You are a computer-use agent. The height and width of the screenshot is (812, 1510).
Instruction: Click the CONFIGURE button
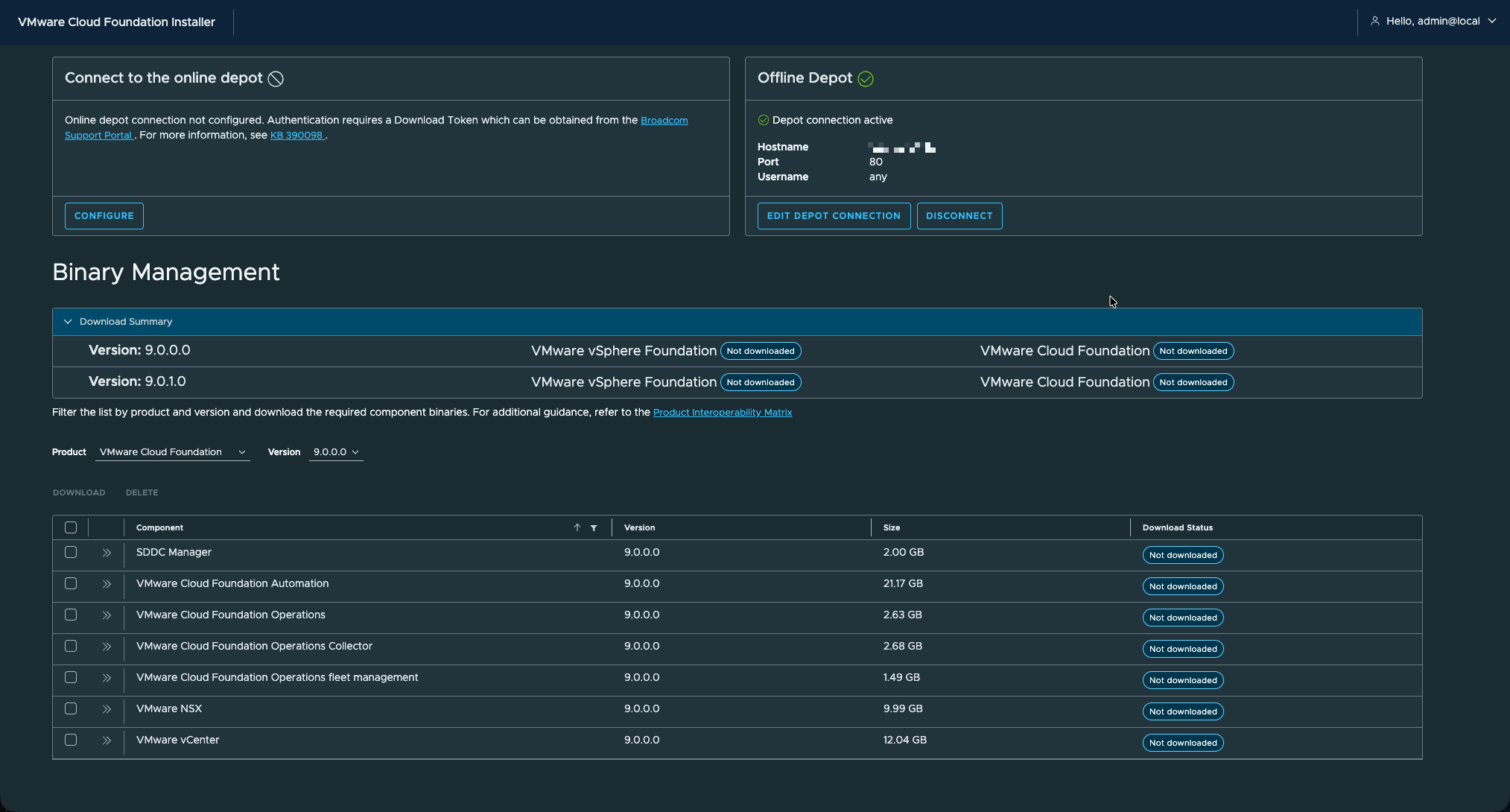point(104,216)
